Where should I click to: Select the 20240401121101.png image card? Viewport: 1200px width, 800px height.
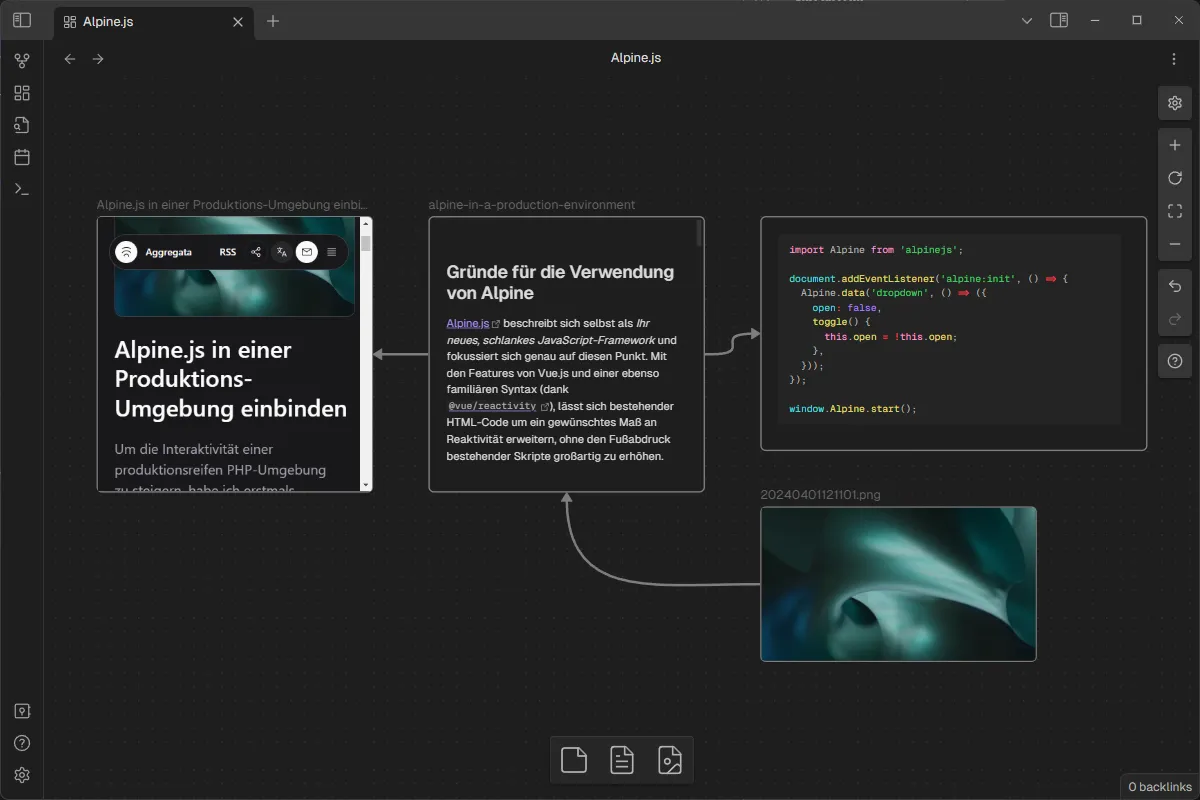898,583
